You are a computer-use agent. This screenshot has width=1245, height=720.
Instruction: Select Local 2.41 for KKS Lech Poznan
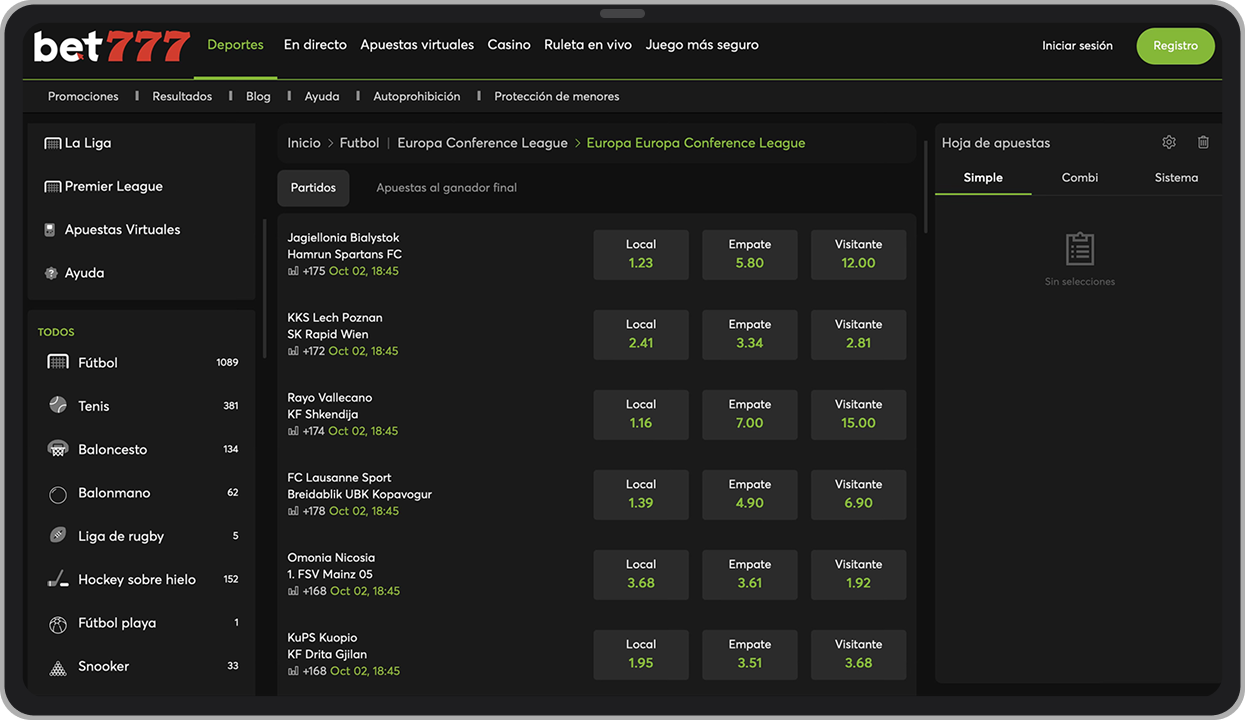[641, 335]
